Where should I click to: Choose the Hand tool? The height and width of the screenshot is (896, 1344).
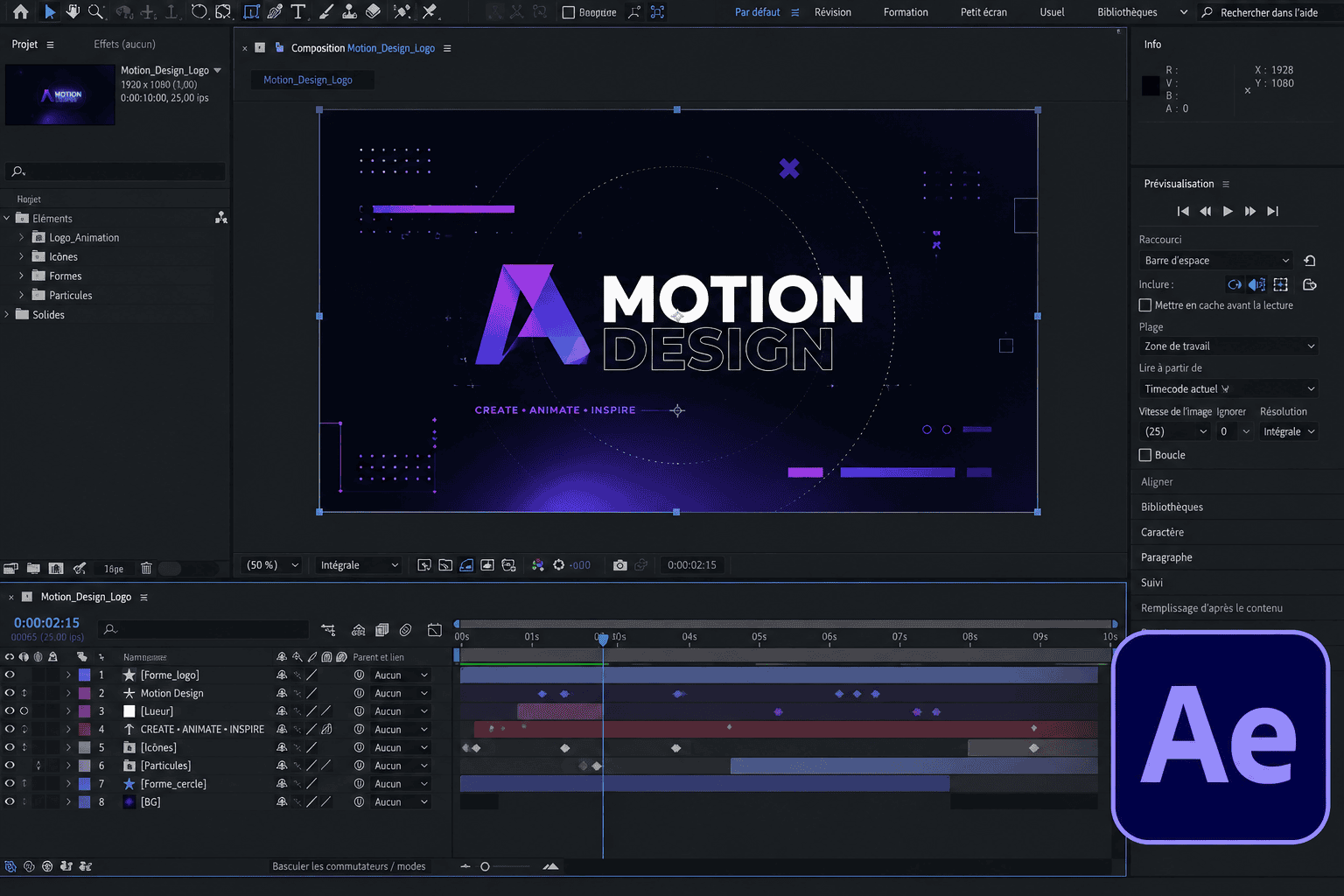(x=73, y=12)
